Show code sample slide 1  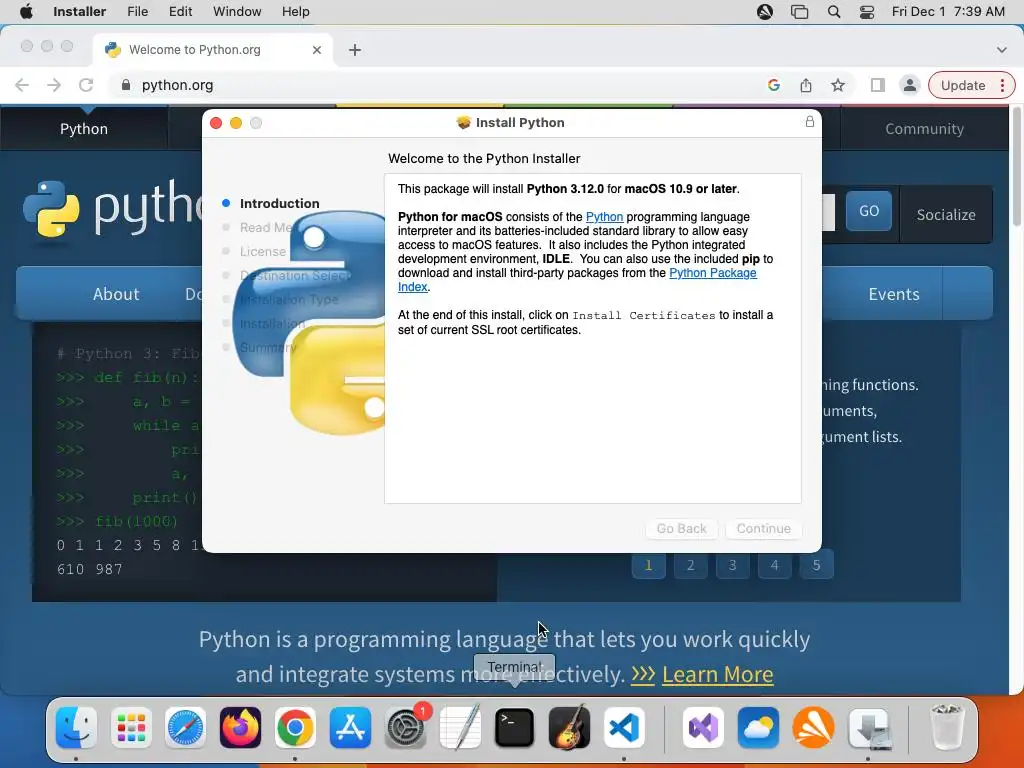pos(648,565)
